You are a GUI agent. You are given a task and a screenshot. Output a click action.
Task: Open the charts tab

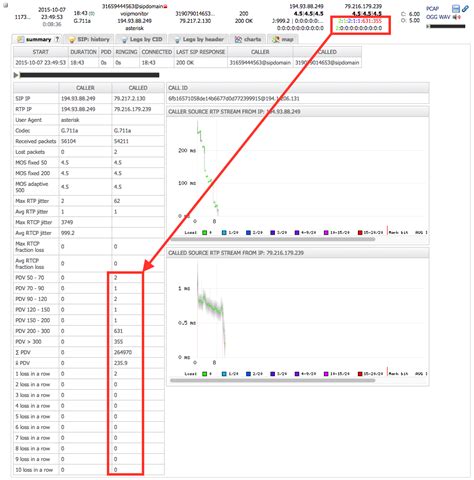(248, 39)
